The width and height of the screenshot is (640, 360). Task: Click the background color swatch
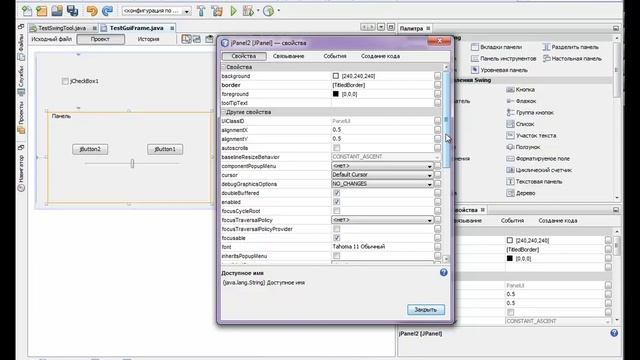tap(336, 76)
